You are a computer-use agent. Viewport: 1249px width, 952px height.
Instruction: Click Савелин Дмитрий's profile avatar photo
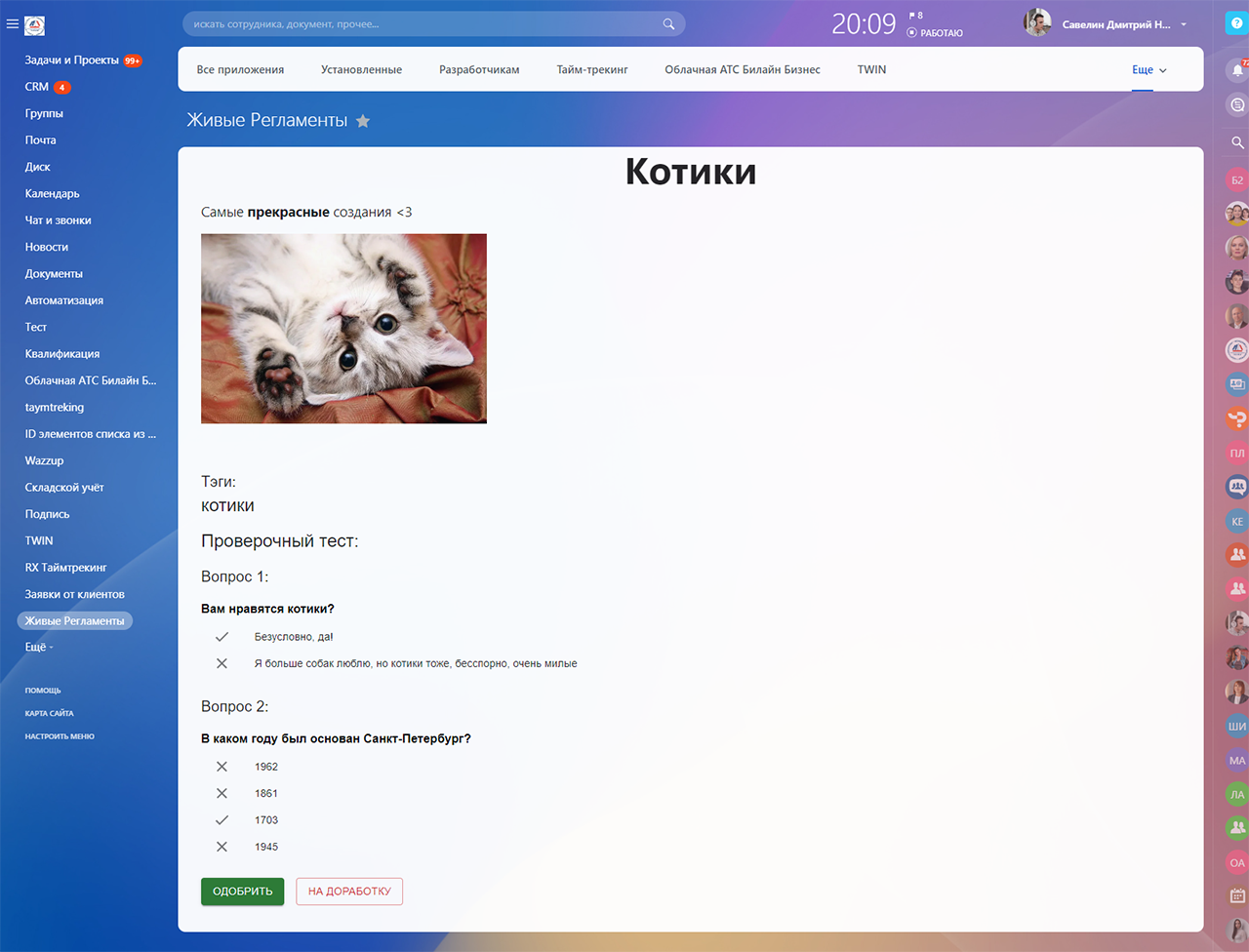(1037, 23)
